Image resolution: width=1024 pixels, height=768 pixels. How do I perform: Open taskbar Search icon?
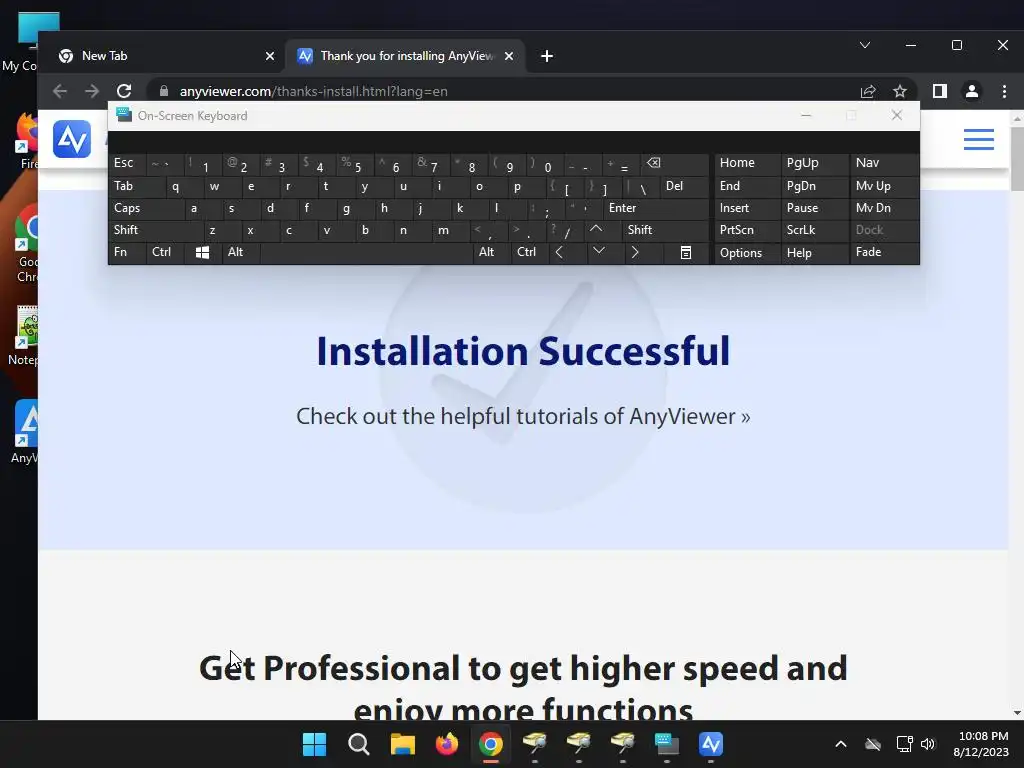(x=359, y=744)
